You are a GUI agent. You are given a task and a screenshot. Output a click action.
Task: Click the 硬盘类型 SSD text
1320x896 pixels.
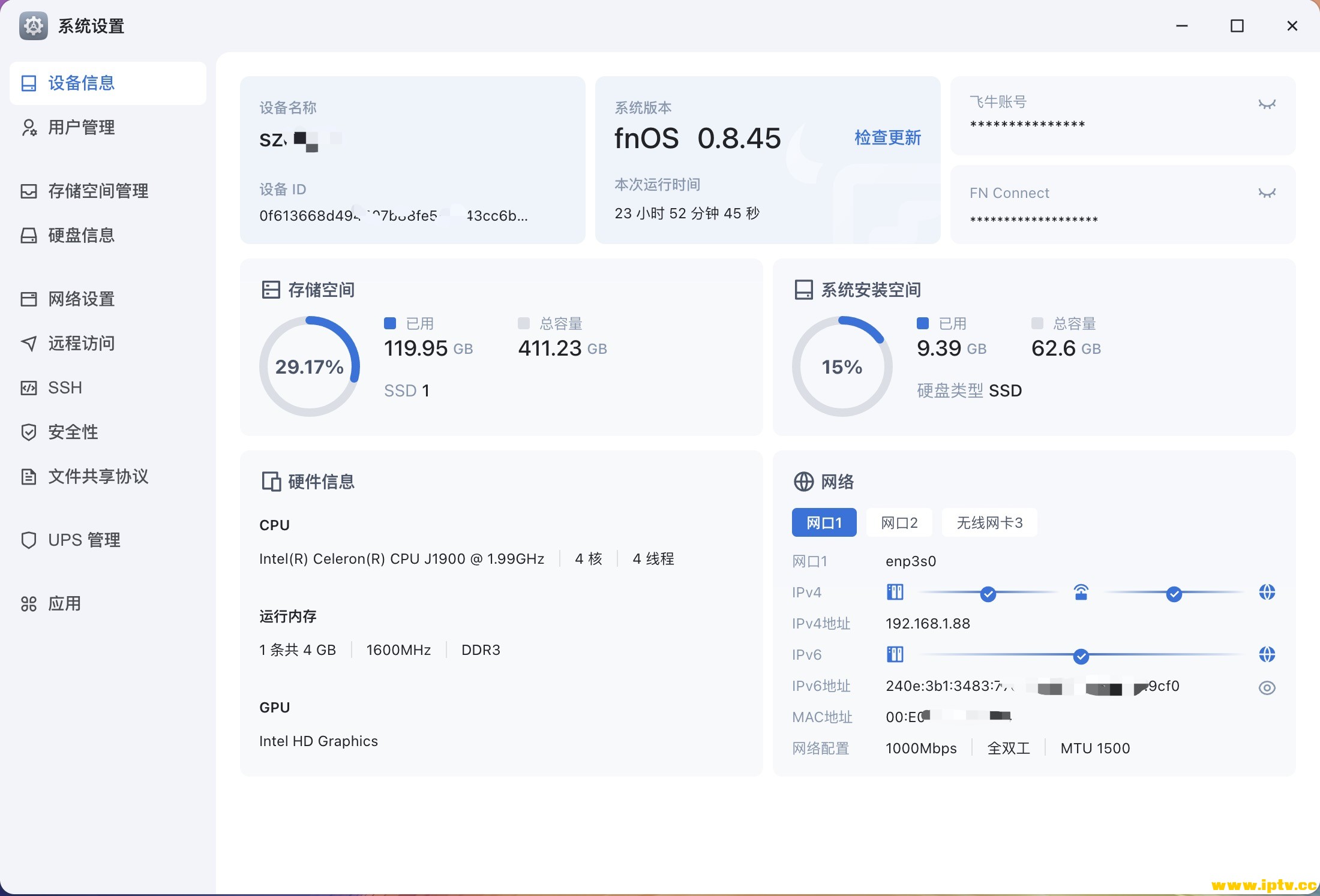click(x=969, y=391)
